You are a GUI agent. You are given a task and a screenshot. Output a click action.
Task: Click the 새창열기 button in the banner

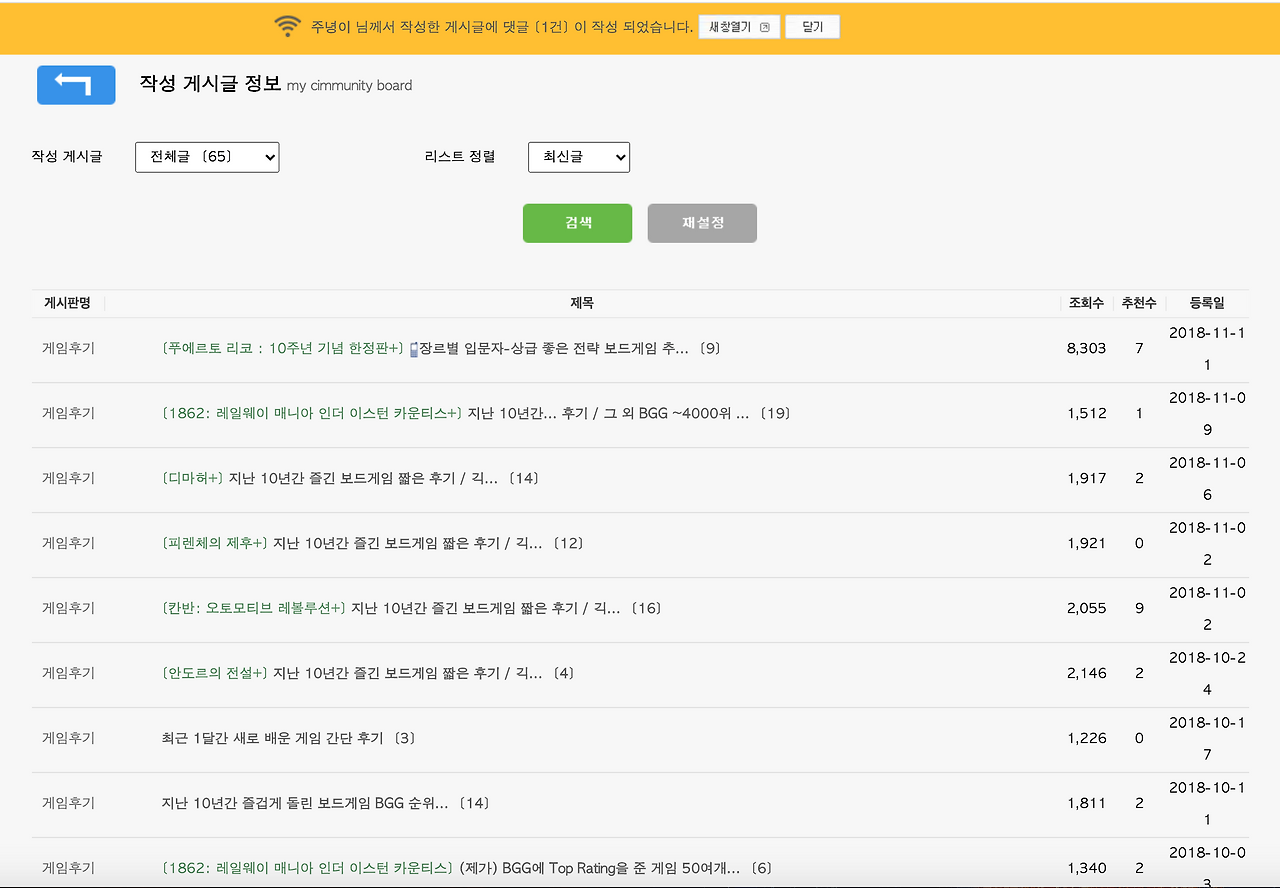click(x=732, y=27)
